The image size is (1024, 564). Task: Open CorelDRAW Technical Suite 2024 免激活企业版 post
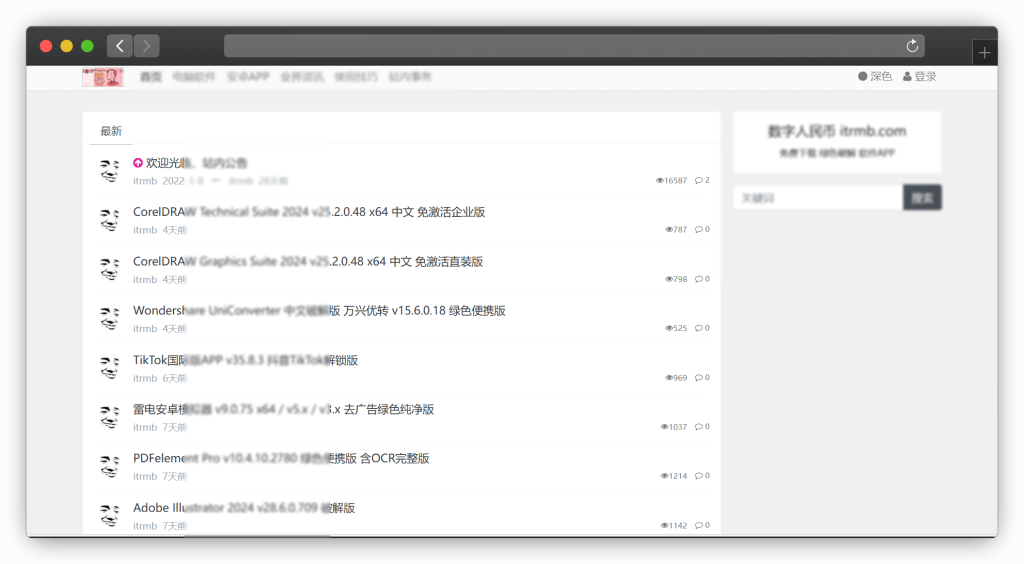pyautogui.click(x=309, y=212)
